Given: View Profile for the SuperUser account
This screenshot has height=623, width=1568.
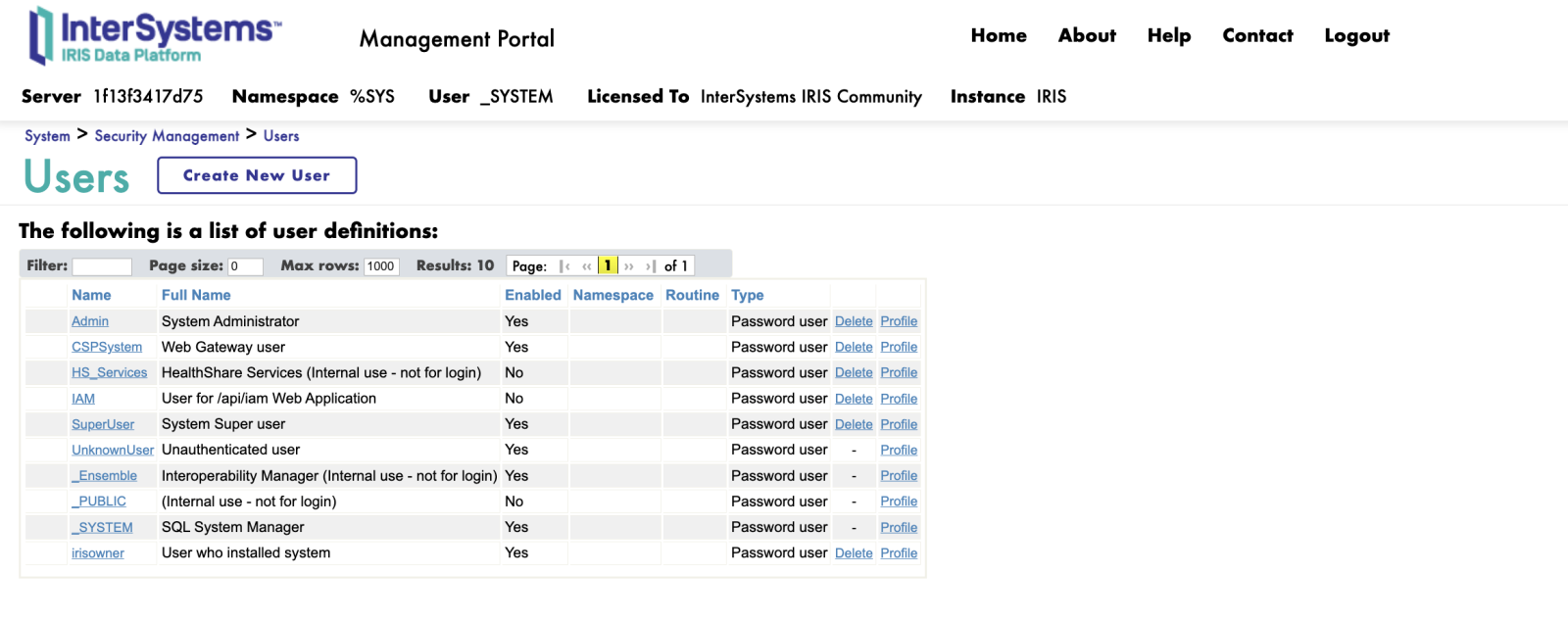Looking at the screenshot, I should click(x=899, y=424).
